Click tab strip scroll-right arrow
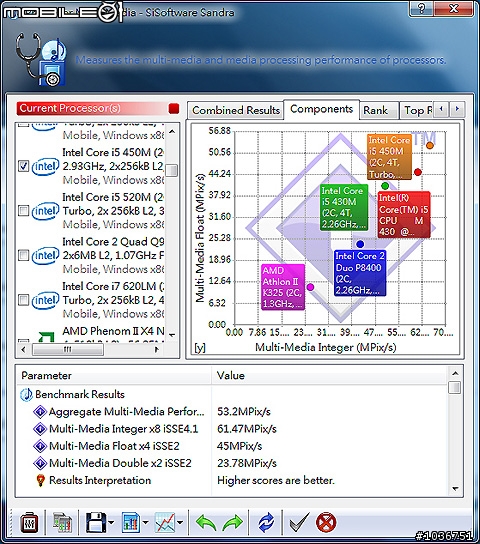The height and width of the screenshot is (544, 480). pyautogui.click(x=457, y=109)
